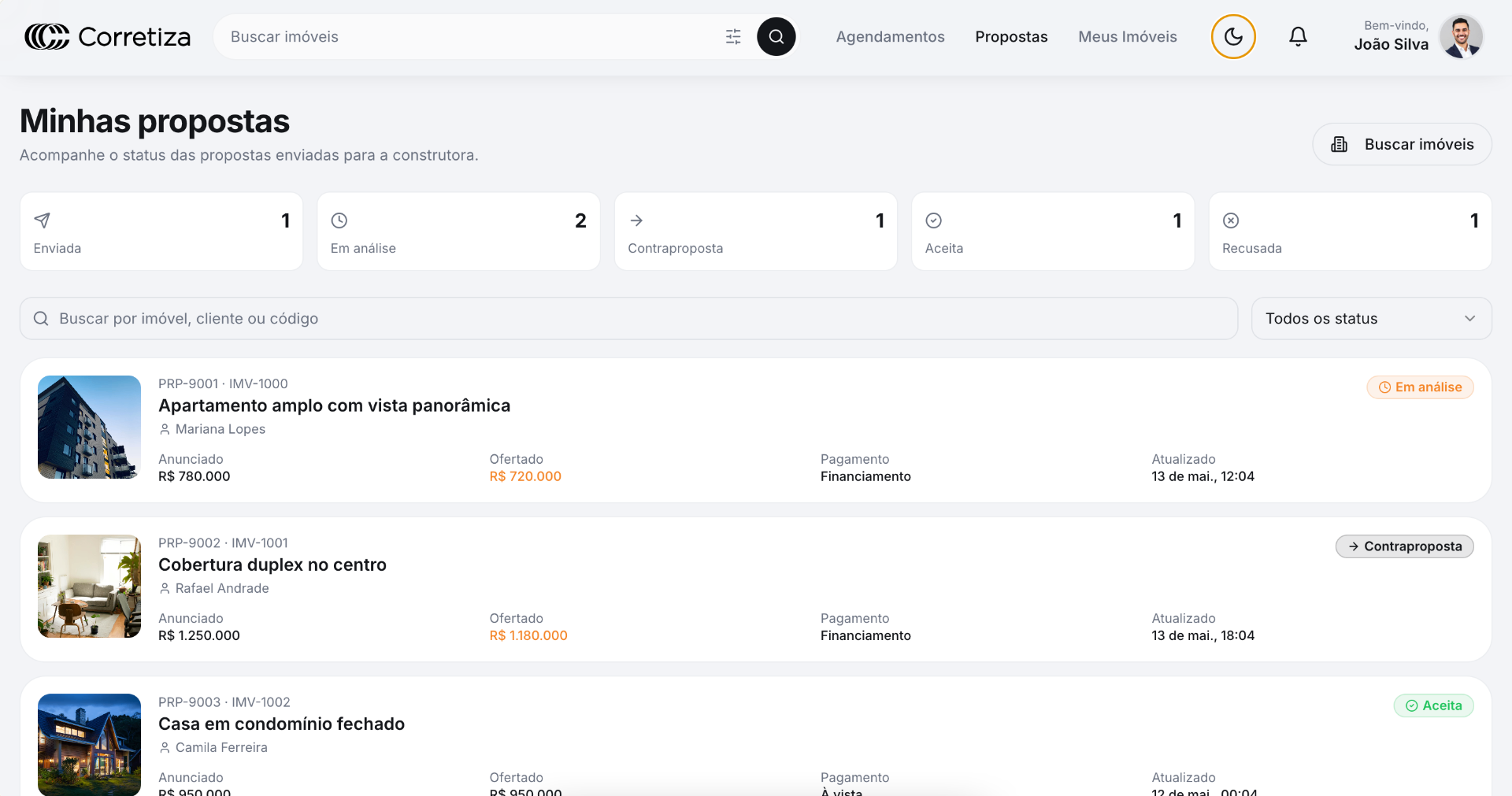Click Aceita badge on PRP-9003
The image size is (1512, 796).
coord(1433,705)
